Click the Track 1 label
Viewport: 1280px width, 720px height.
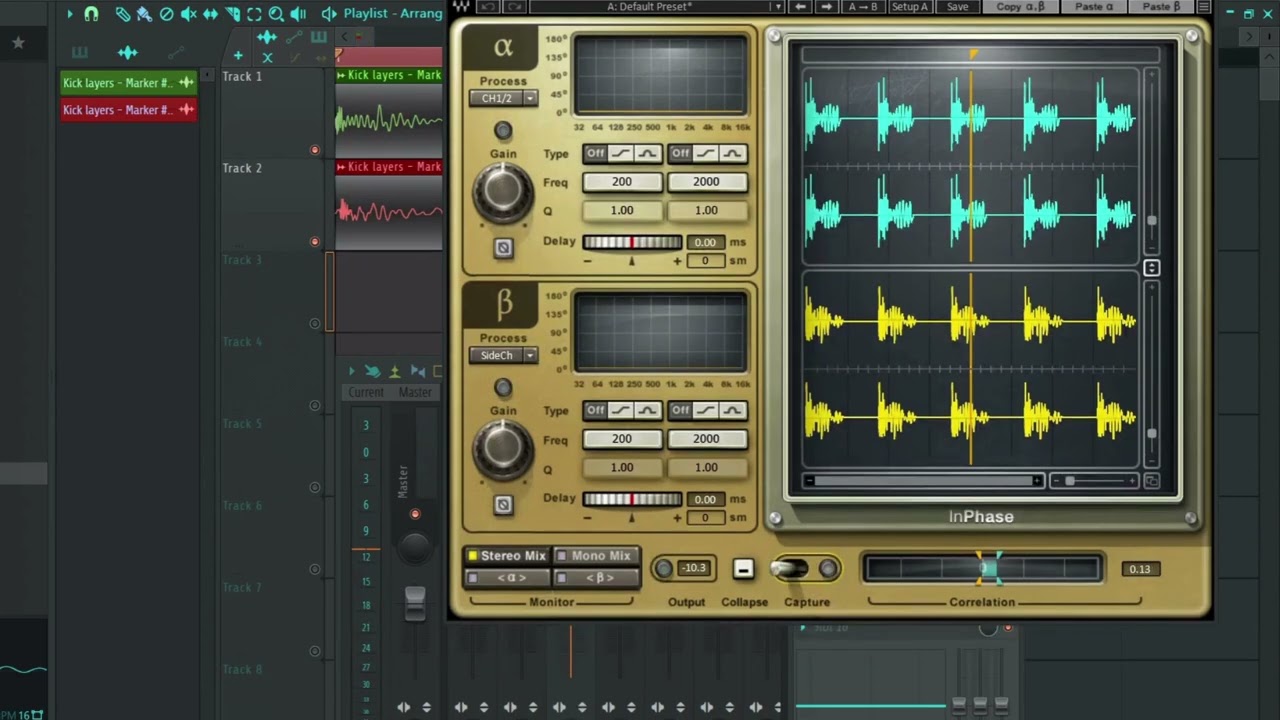[242, 76]
